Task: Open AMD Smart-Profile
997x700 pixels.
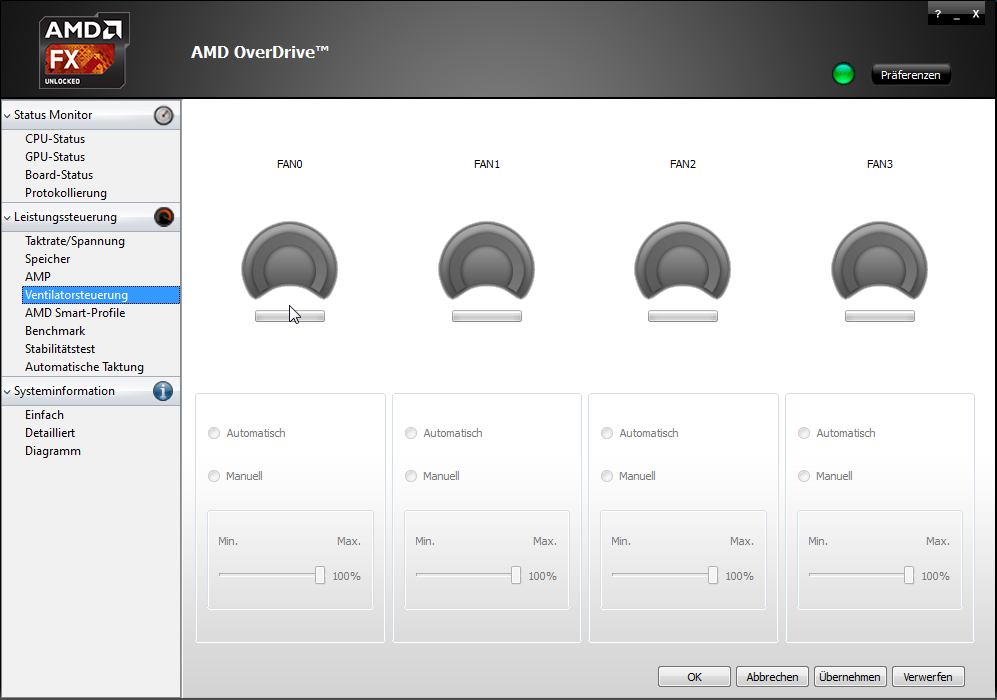Action: pos(75,313)
